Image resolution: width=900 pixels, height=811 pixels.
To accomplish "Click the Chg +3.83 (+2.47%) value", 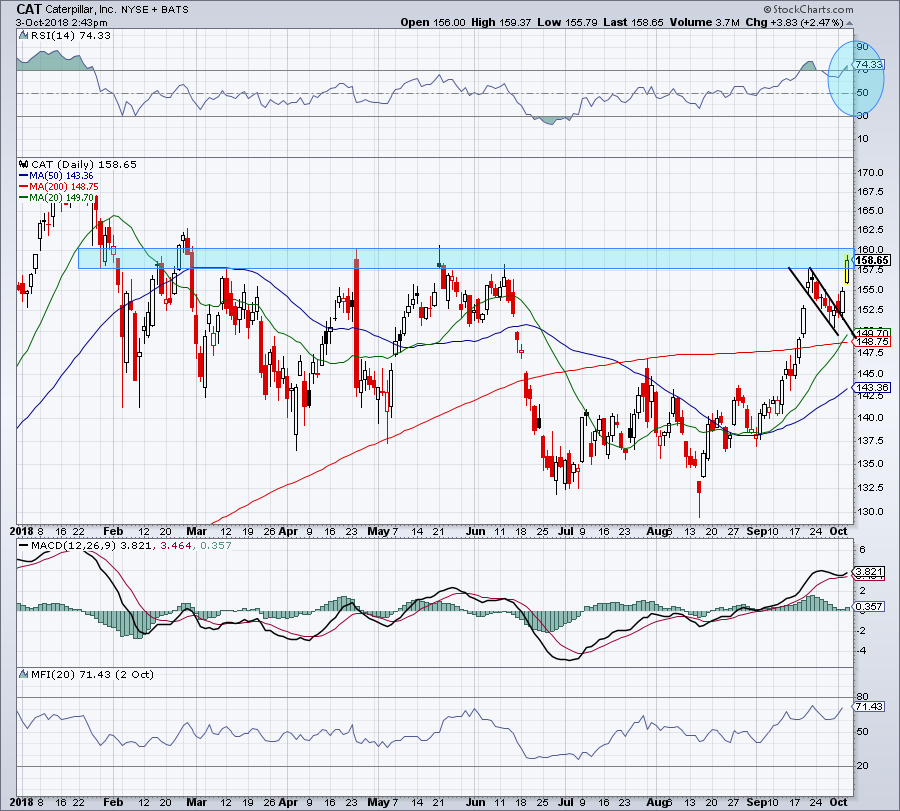I will click(794, 23).
